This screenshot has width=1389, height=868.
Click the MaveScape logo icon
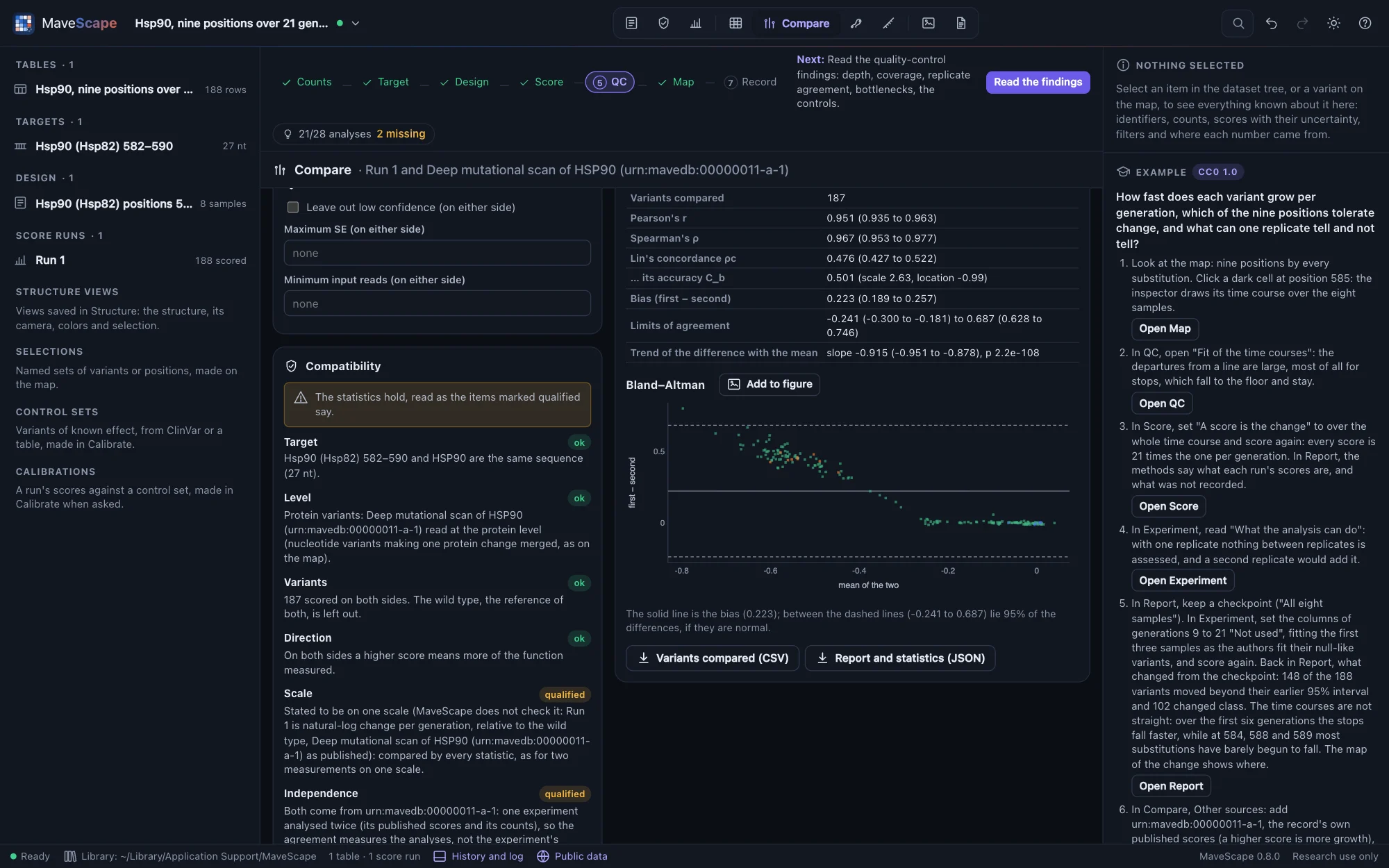pos(24,23)
